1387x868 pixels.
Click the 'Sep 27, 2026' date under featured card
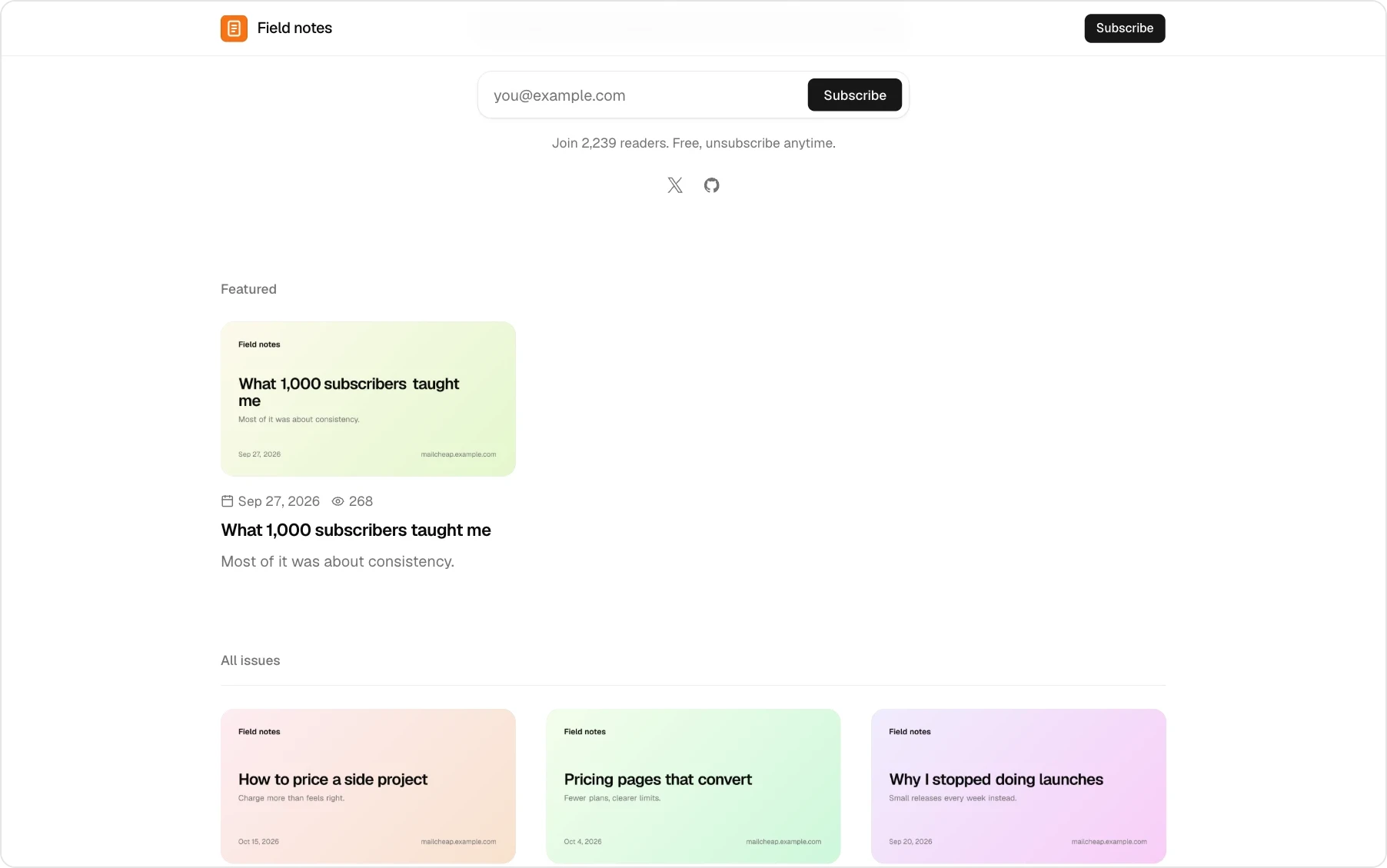pyautogui.click(x=279, y=501)
